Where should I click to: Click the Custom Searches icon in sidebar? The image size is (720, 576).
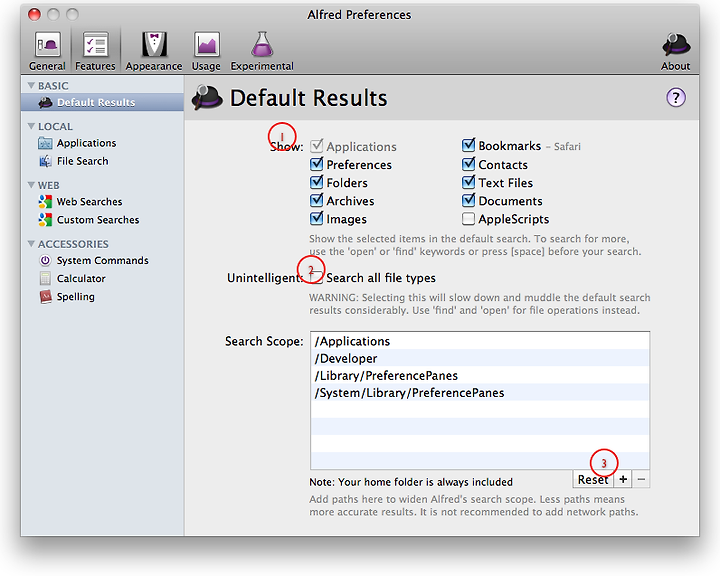pos(45,220)
